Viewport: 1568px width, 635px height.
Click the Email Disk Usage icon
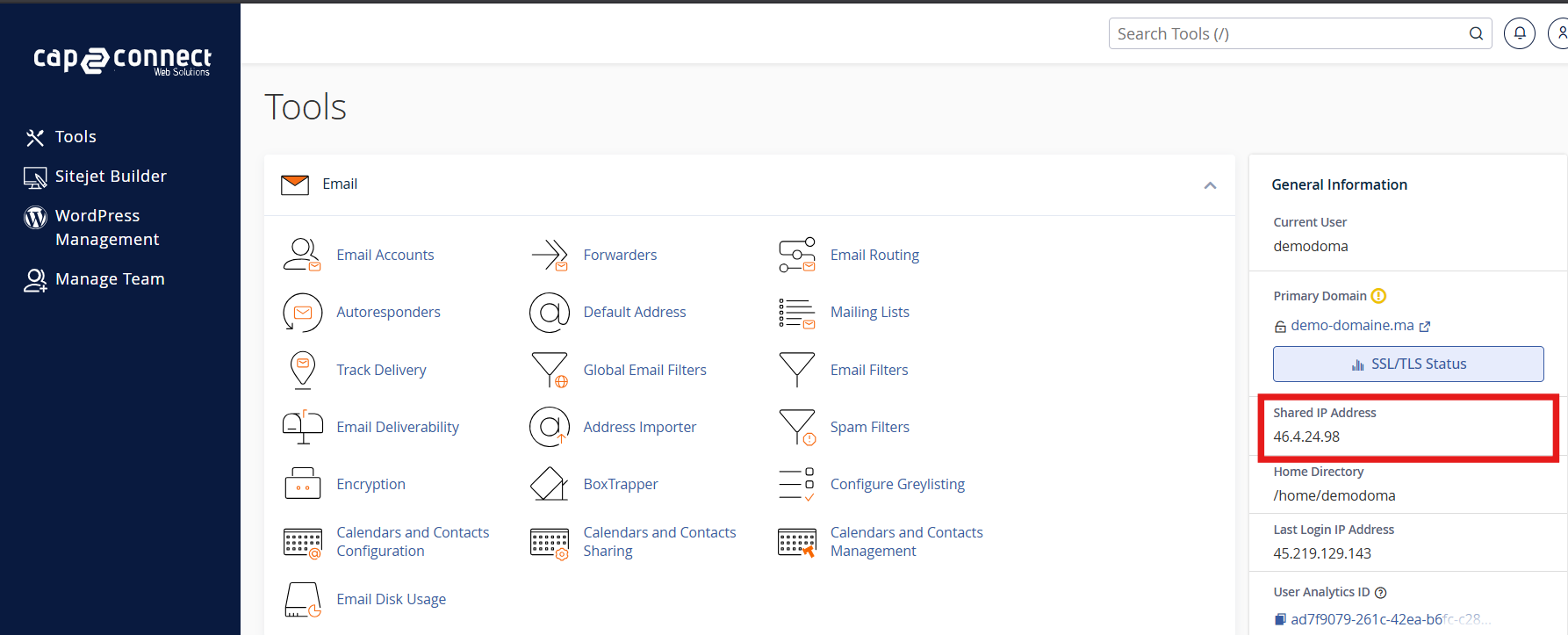tap(302, 599)
